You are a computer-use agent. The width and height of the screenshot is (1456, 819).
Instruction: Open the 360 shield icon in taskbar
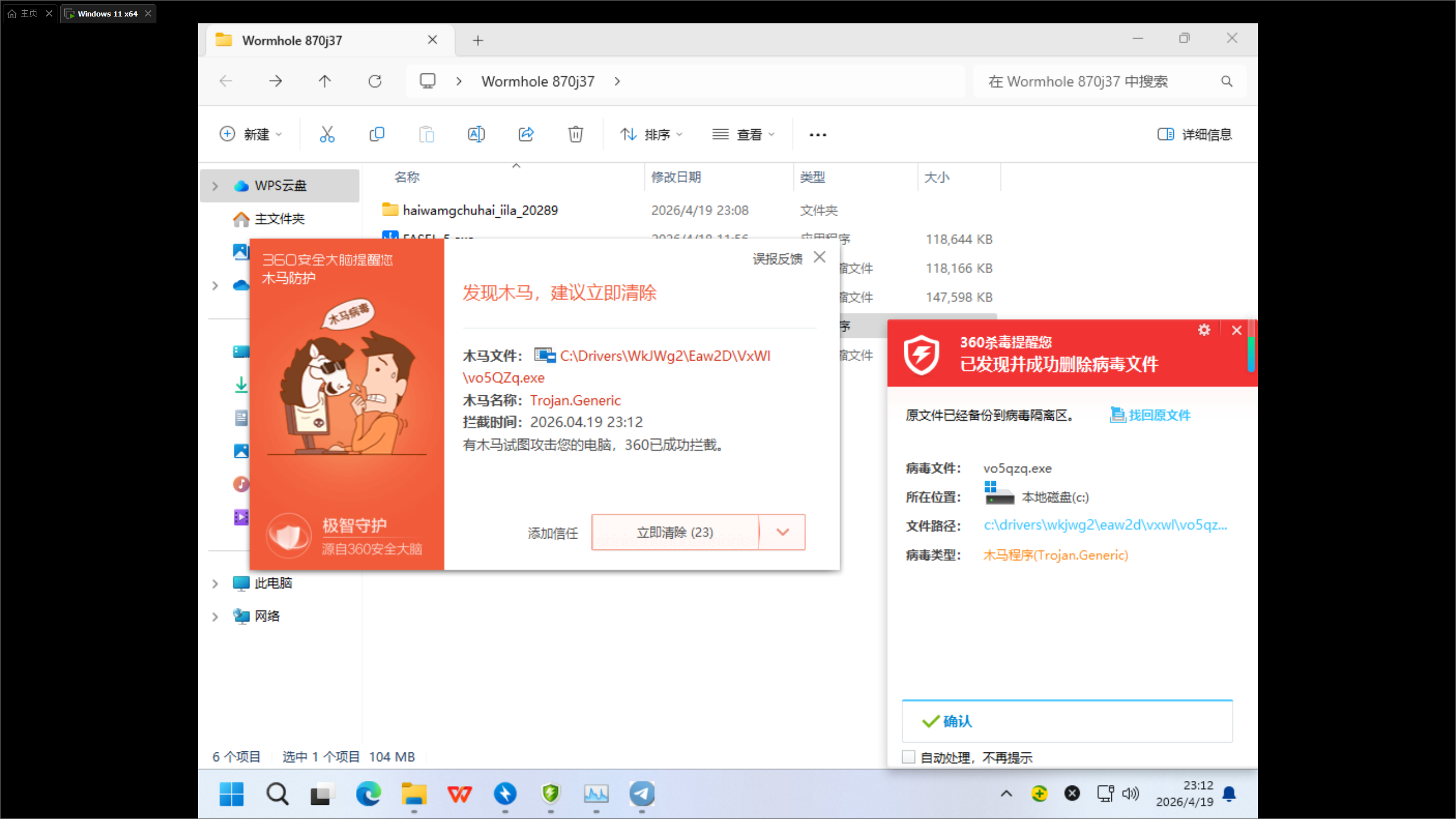point(551,793)
